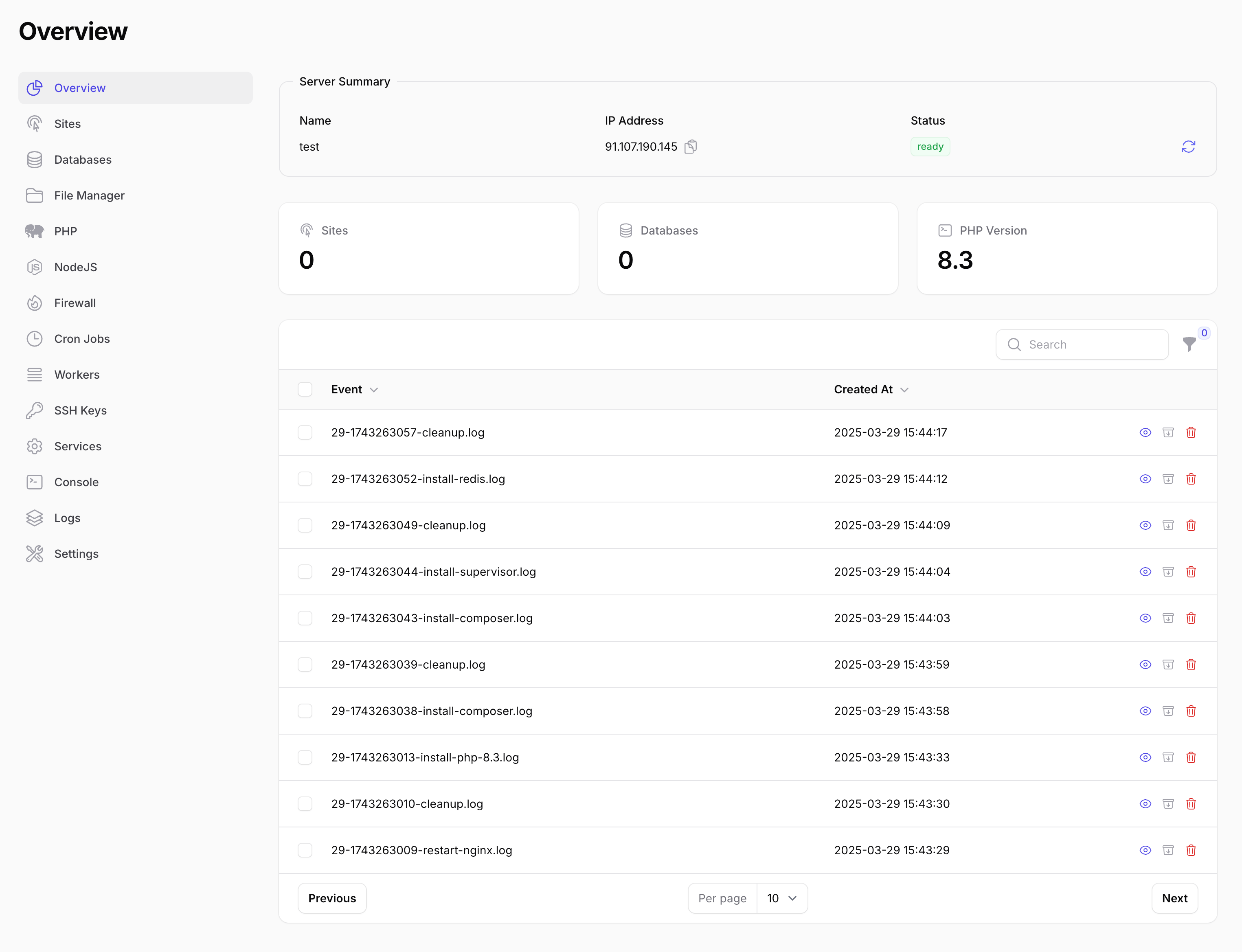Launch the Console page
This screenshot has width=1242, height=952.
pos(136,482)
